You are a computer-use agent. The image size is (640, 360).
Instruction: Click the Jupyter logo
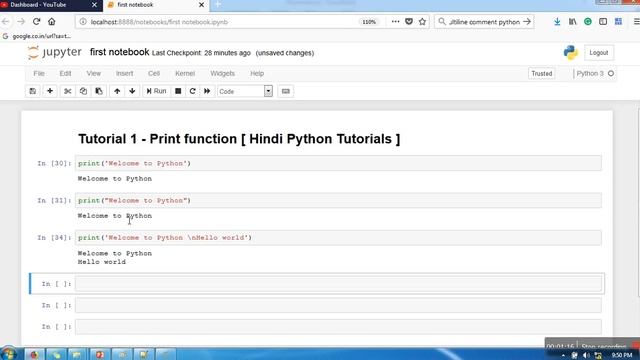[x=55, y=53]
